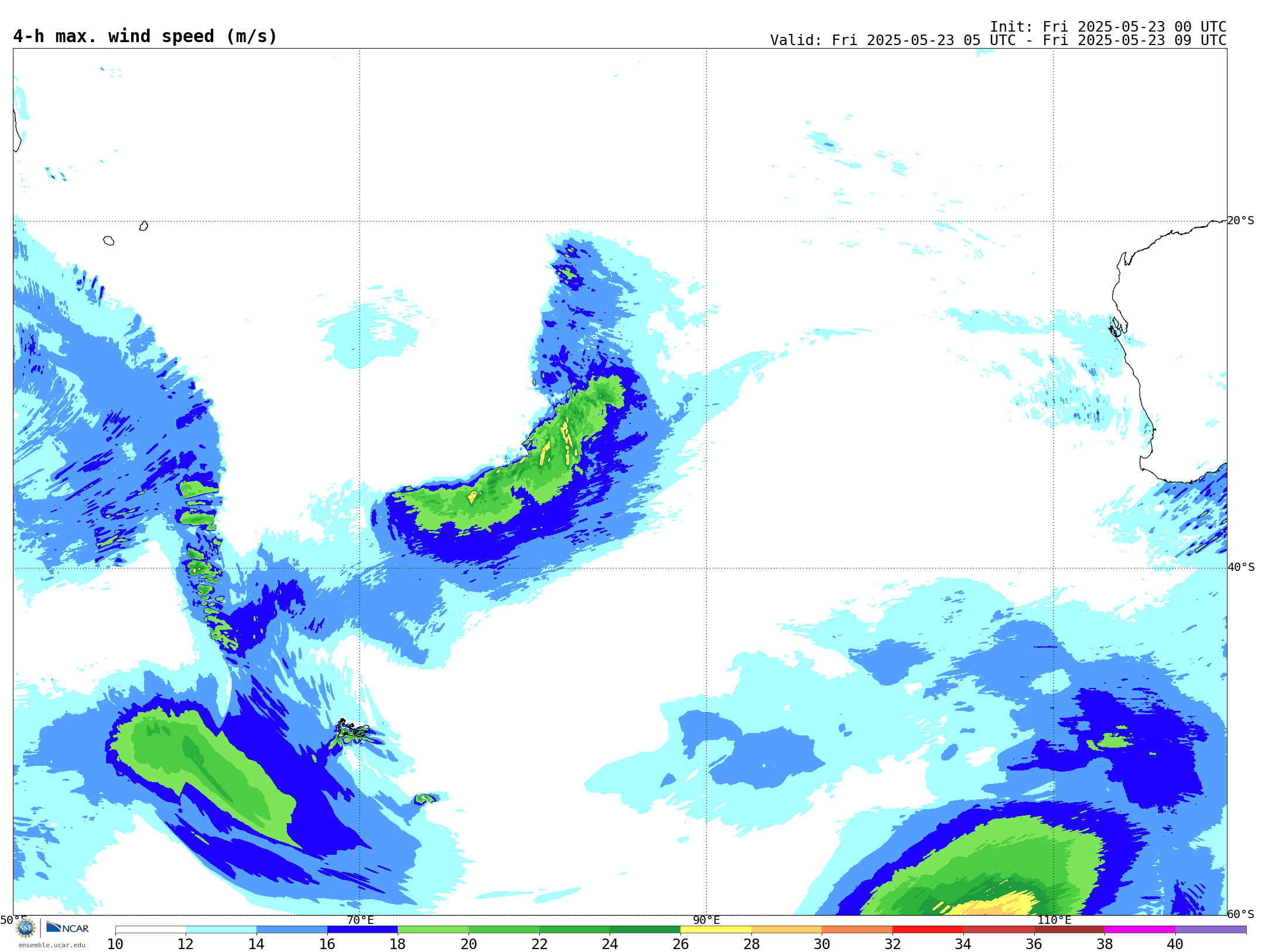Click the 110°E longitude label

(x=1054, y=920)
